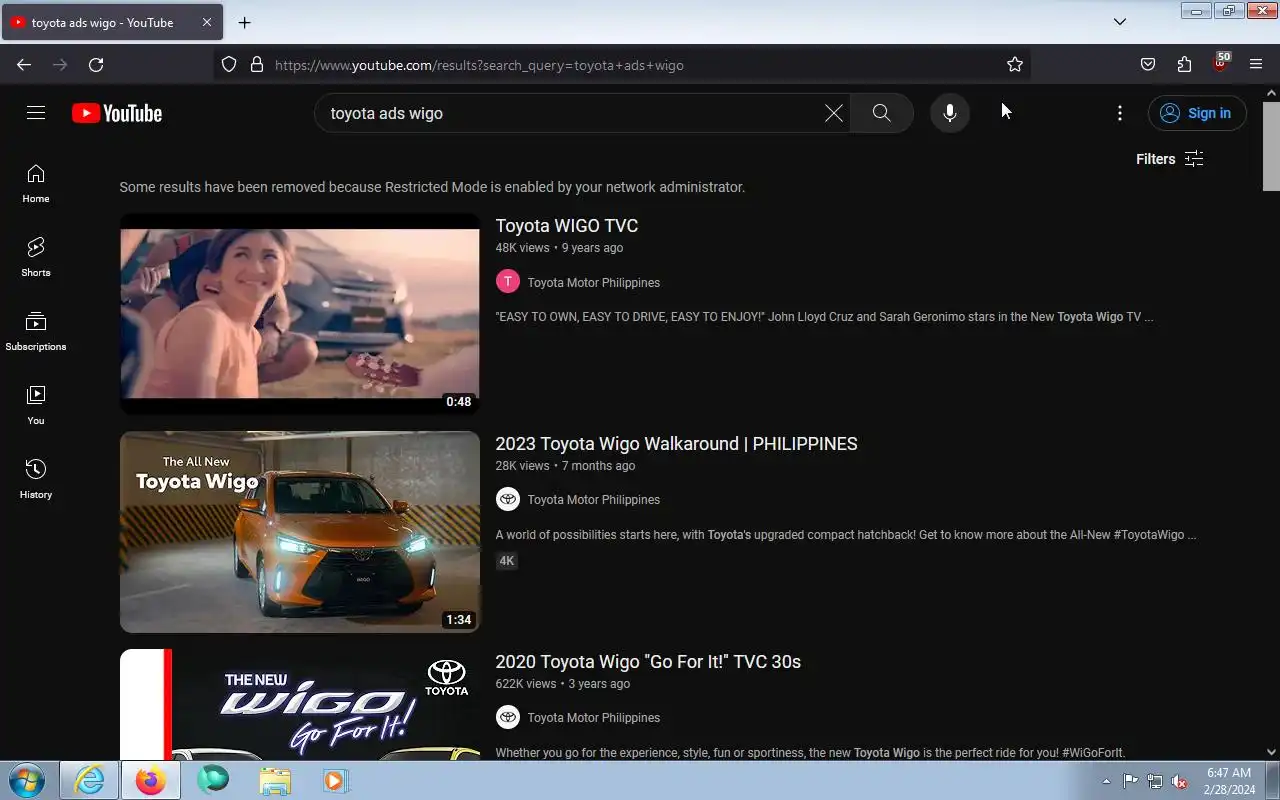The height and width of the screenshot is (800, 1280).
Task: Click Firefox in the taskbar
Action: point(151,780)
